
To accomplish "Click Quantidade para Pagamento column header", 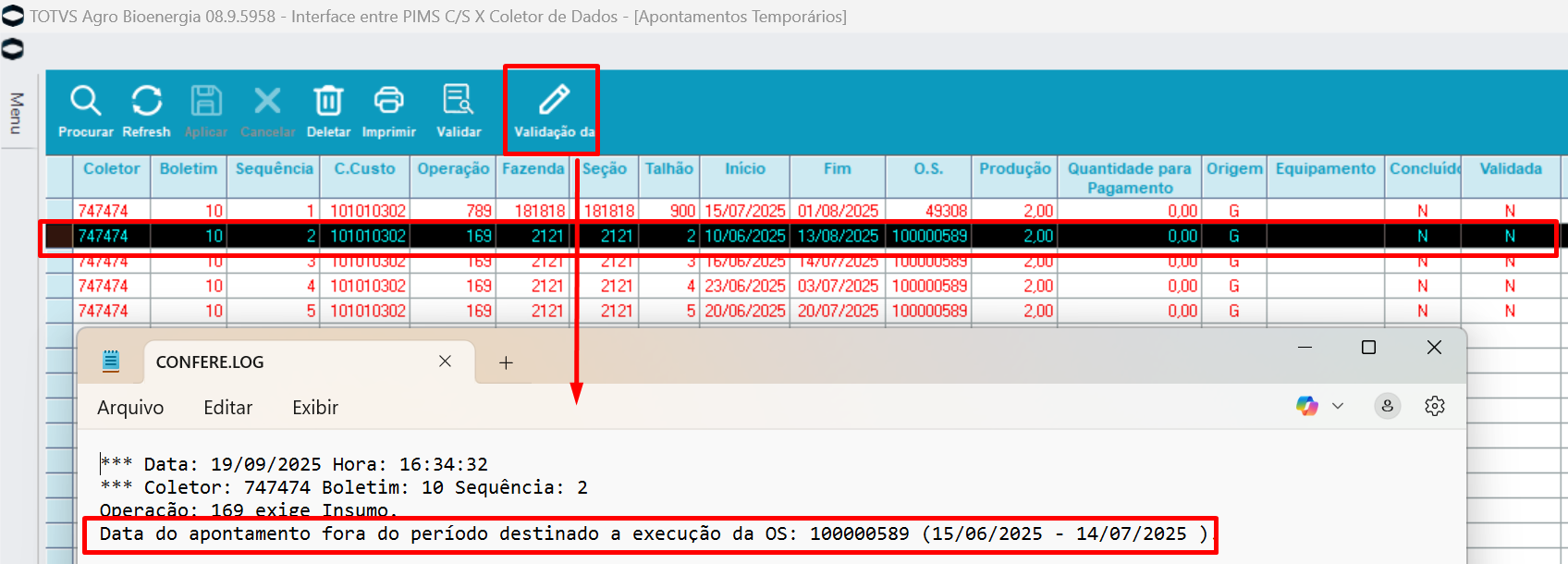I will 1130,178.
